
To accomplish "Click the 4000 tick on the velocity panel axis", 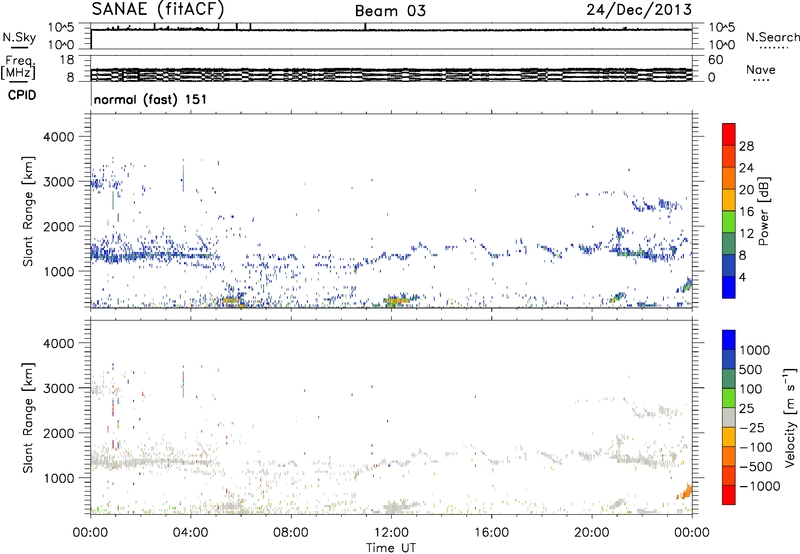I will (58, 343).
